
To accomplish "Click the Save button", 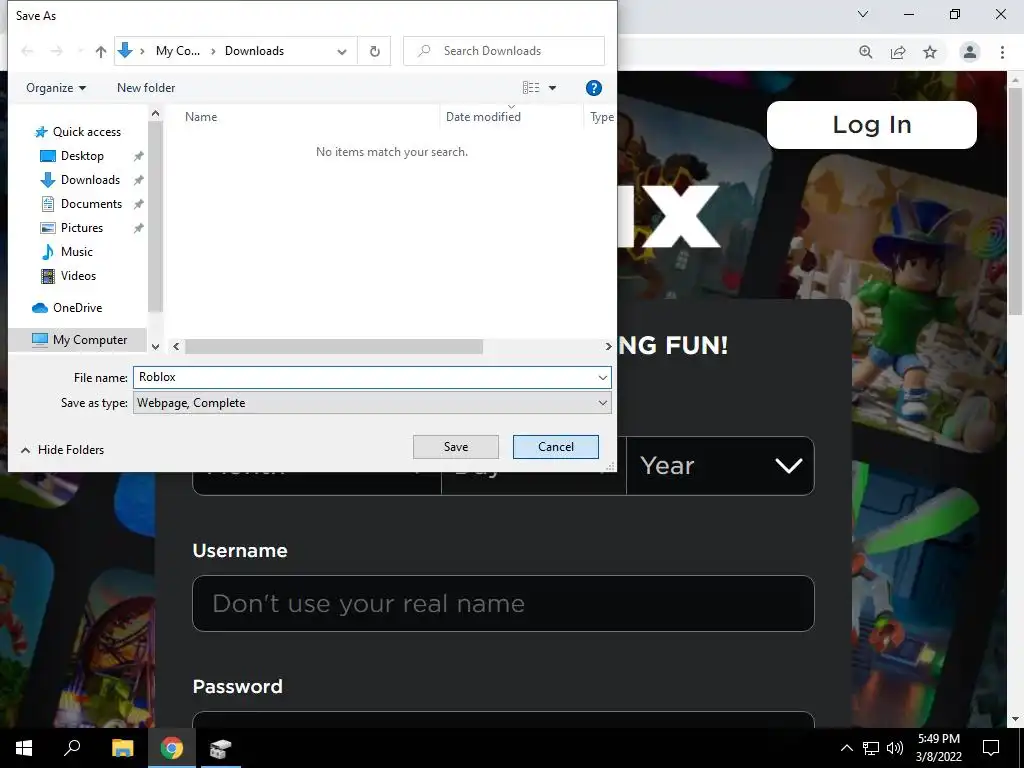I will (x=455, y=447).
